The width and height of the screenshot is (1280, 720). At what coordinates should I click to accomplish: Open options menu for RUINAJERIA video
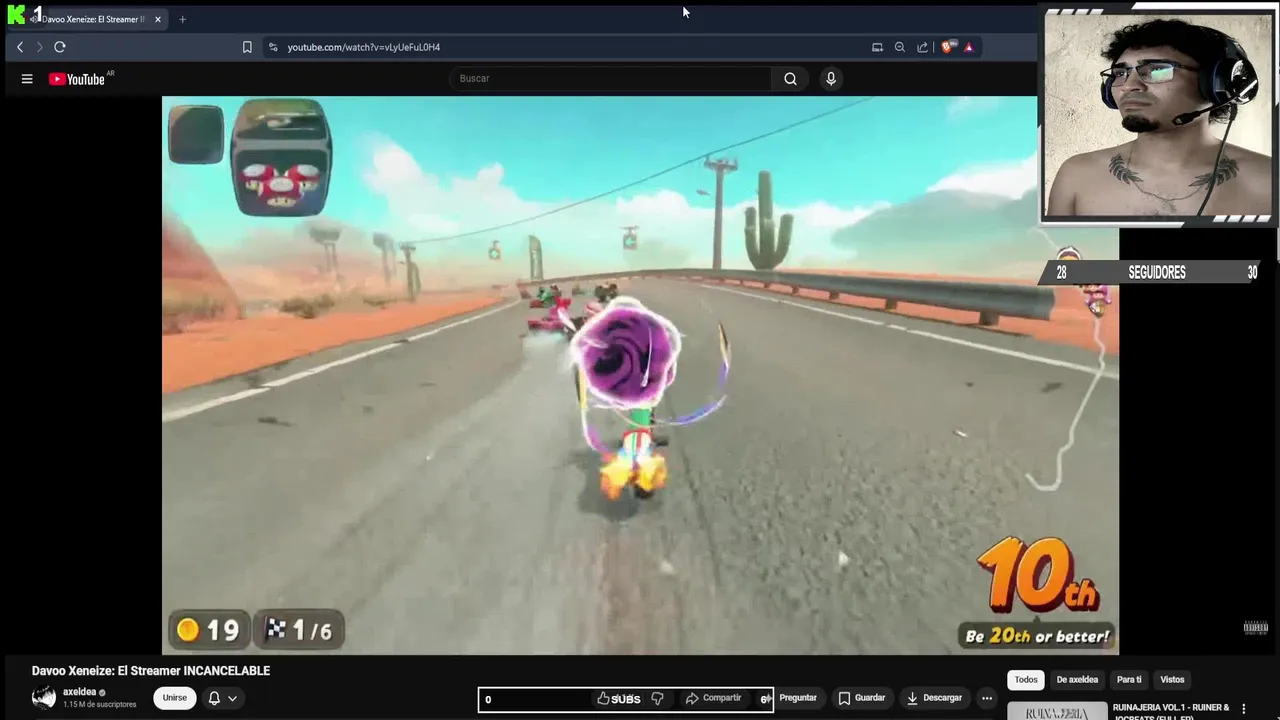[1244, 709]
